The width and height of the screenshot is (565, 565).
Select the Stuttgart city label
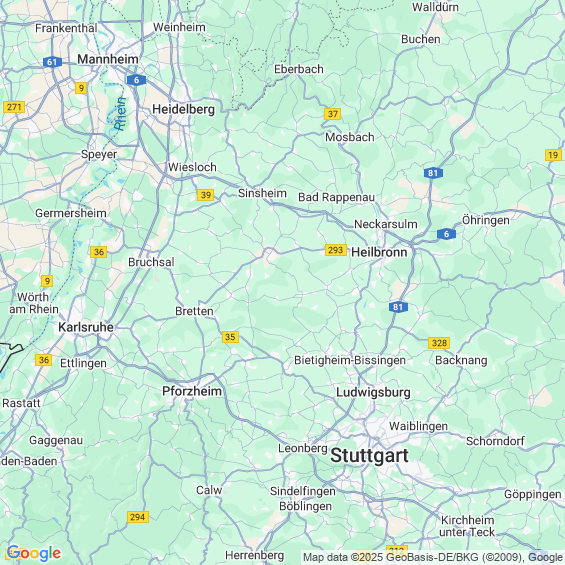pos(369,455)
